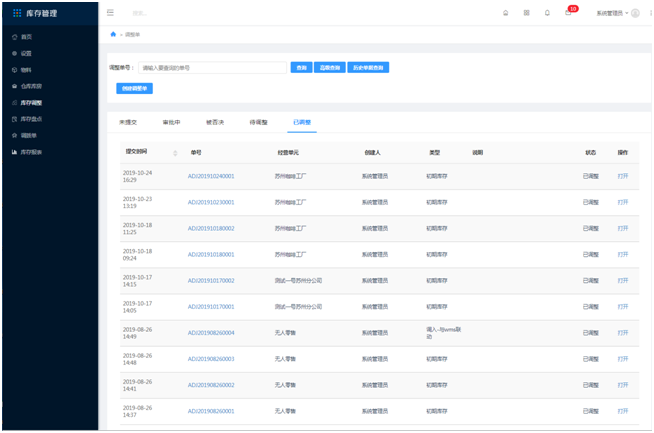Click the 经营单元 column header

click(288, 153)
